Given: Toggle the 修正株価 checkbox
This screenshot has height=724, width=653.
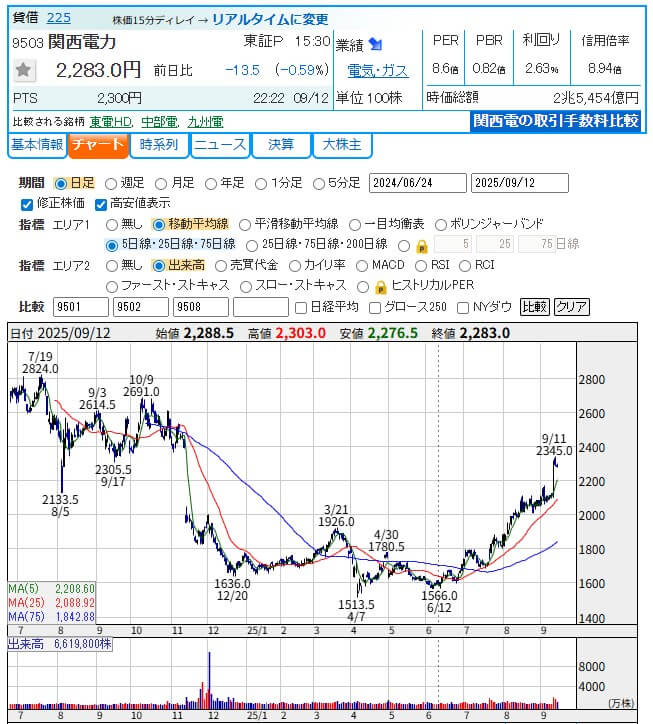Looking at the screenshot, I should click(x=27, y=204).
